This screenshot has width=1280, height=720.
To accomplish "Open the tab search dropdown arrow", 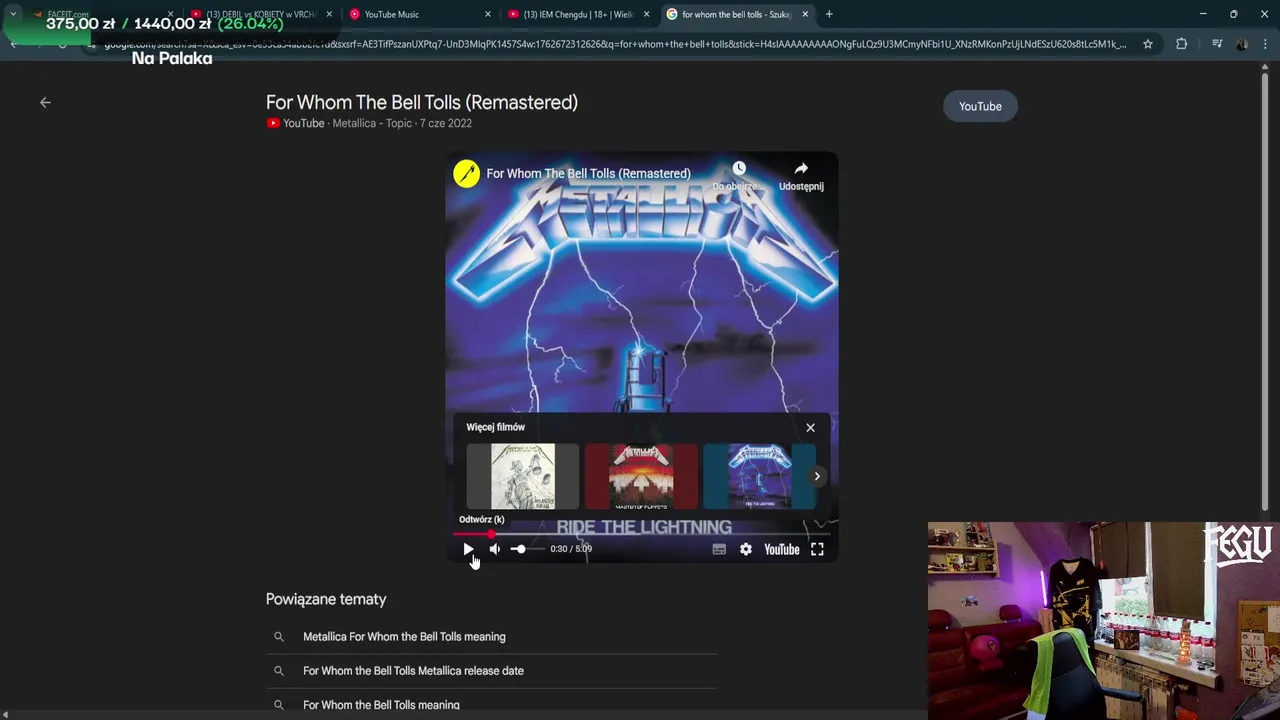I will coord(13,14).
